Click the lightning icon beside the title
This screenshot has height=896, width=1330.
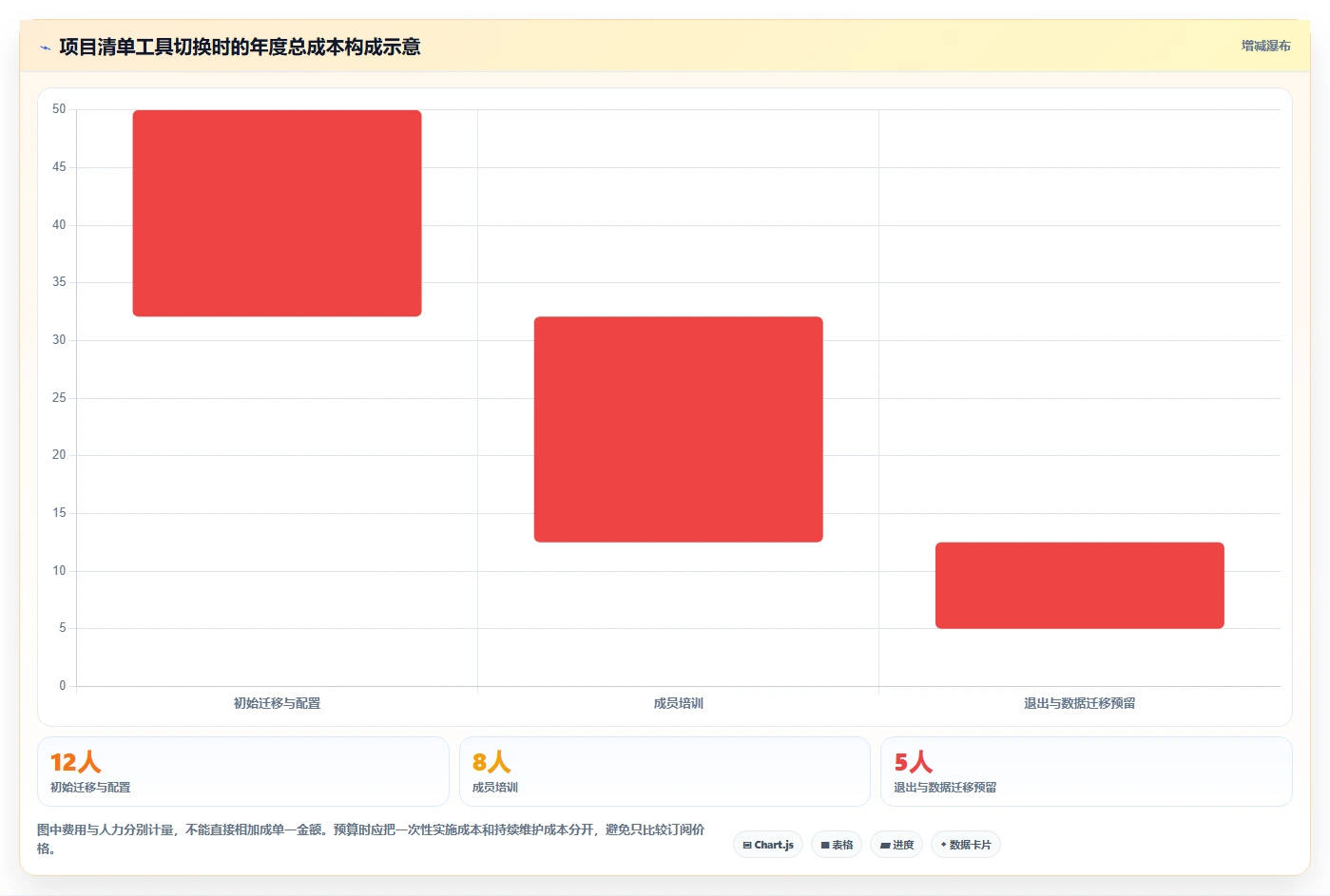tap(45, 48)
